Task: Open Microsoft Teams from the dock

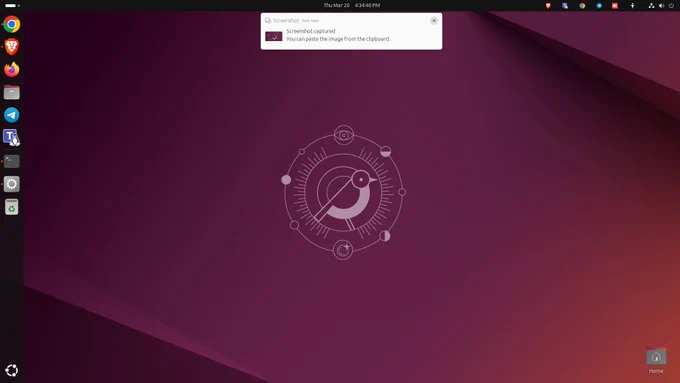Action: (x=12, y=137)
